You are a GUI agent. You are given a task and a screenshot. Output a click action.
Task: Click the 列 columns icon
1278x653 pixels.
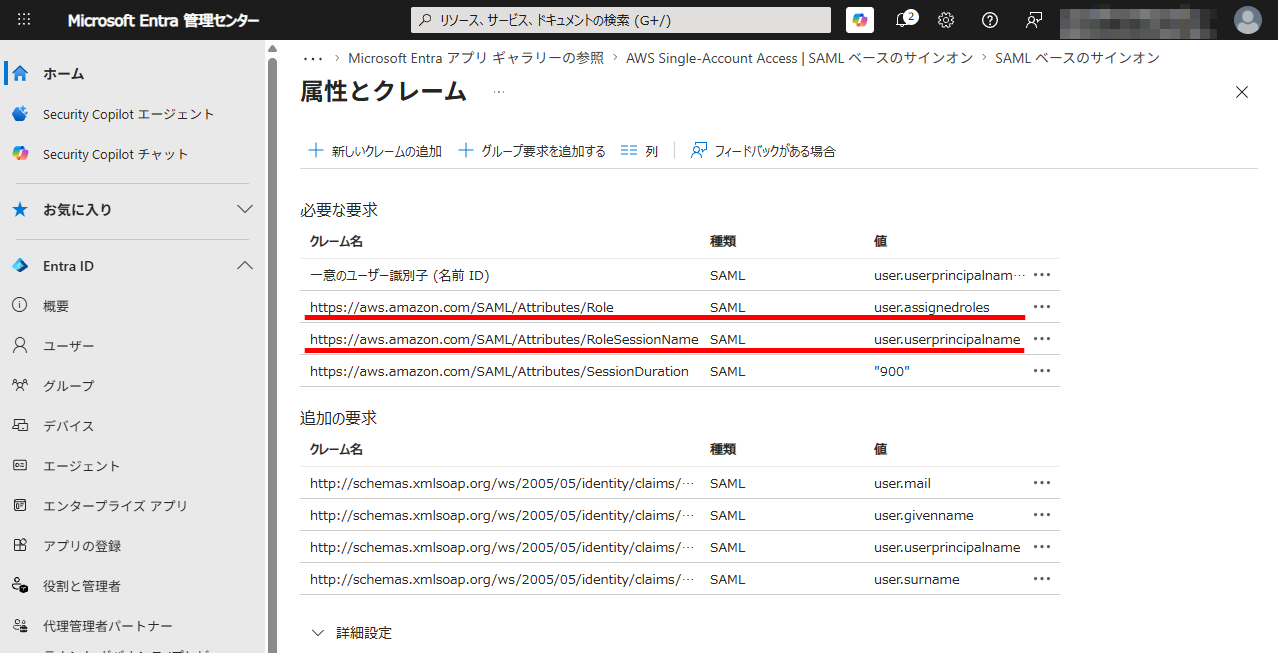pyautogui.click(x=629, y=151)
